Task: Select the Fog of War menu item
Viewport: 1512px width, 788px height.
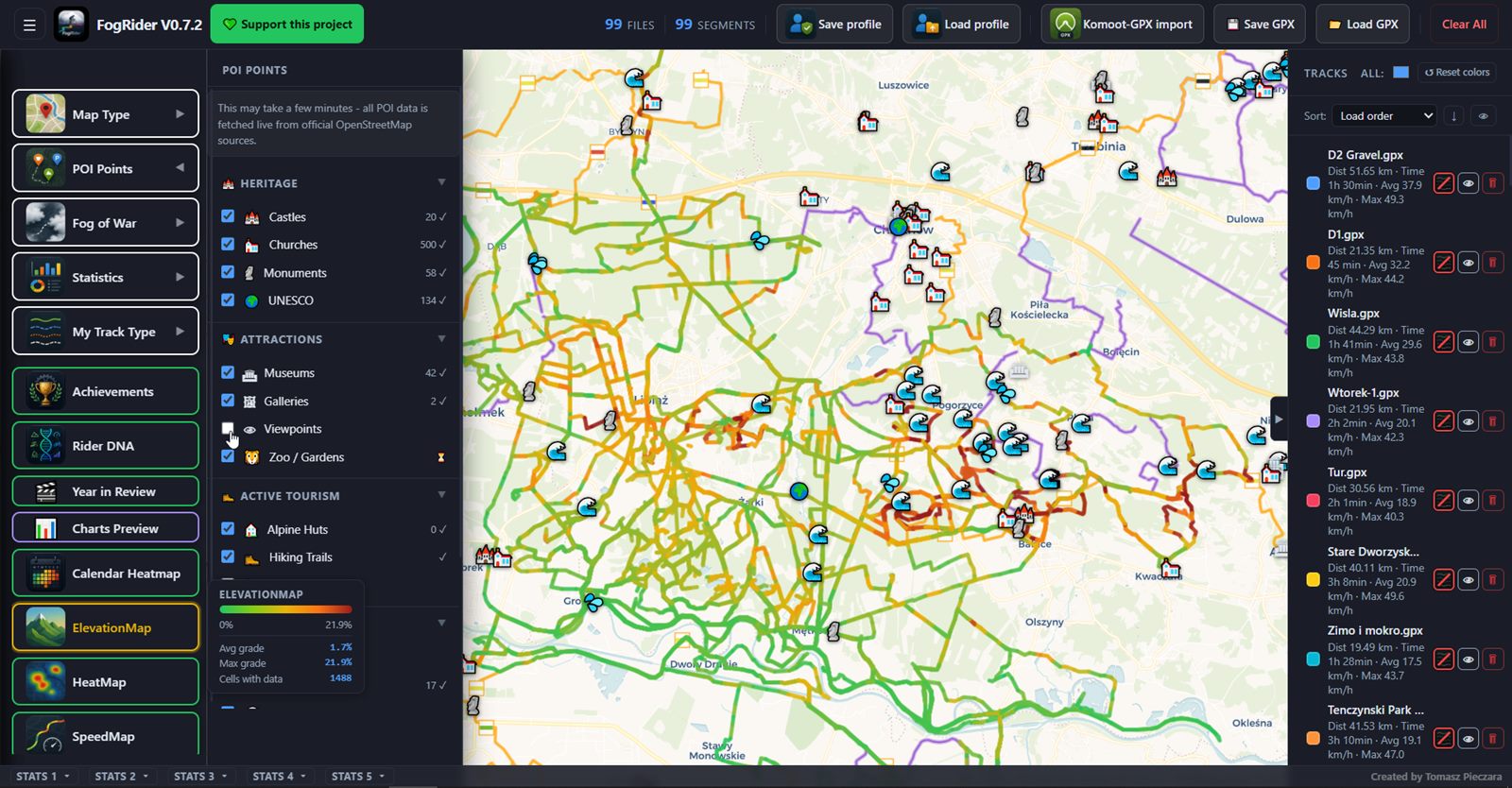Action: [106, 223]
